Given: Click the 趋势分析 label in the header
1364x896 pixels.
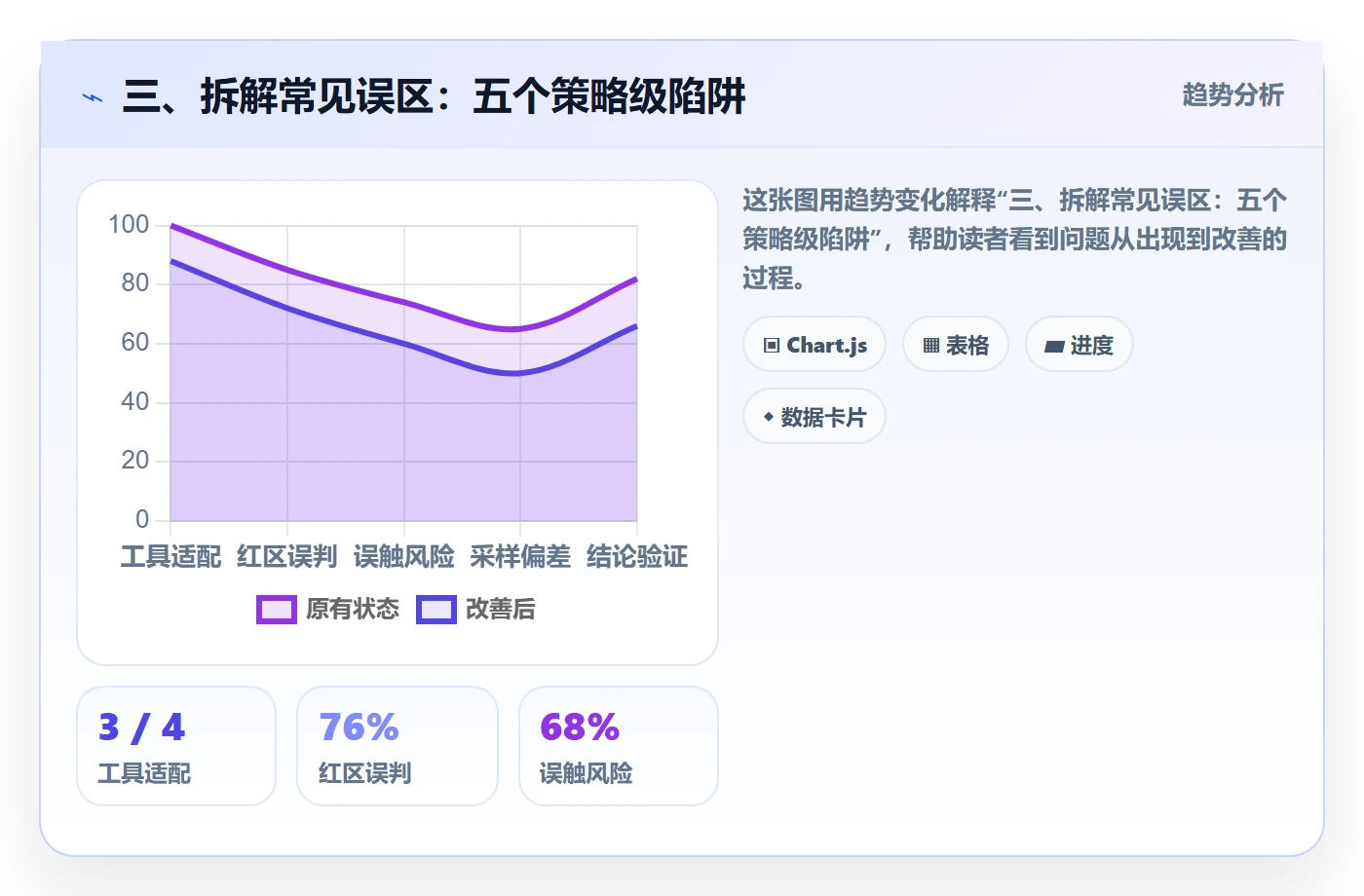Looking at the screenshot, I should pos(1233,95).
